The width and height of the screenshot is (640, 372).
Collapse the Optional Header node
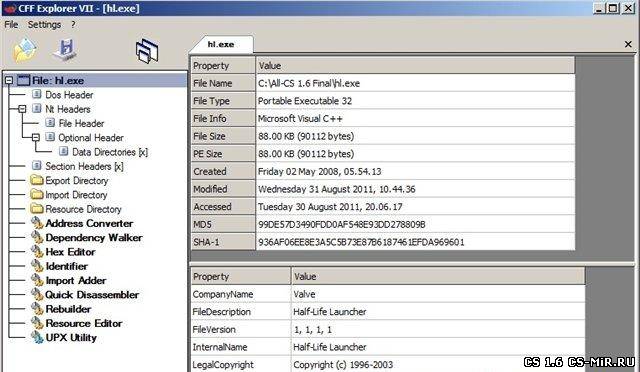(x=36, y=138)
